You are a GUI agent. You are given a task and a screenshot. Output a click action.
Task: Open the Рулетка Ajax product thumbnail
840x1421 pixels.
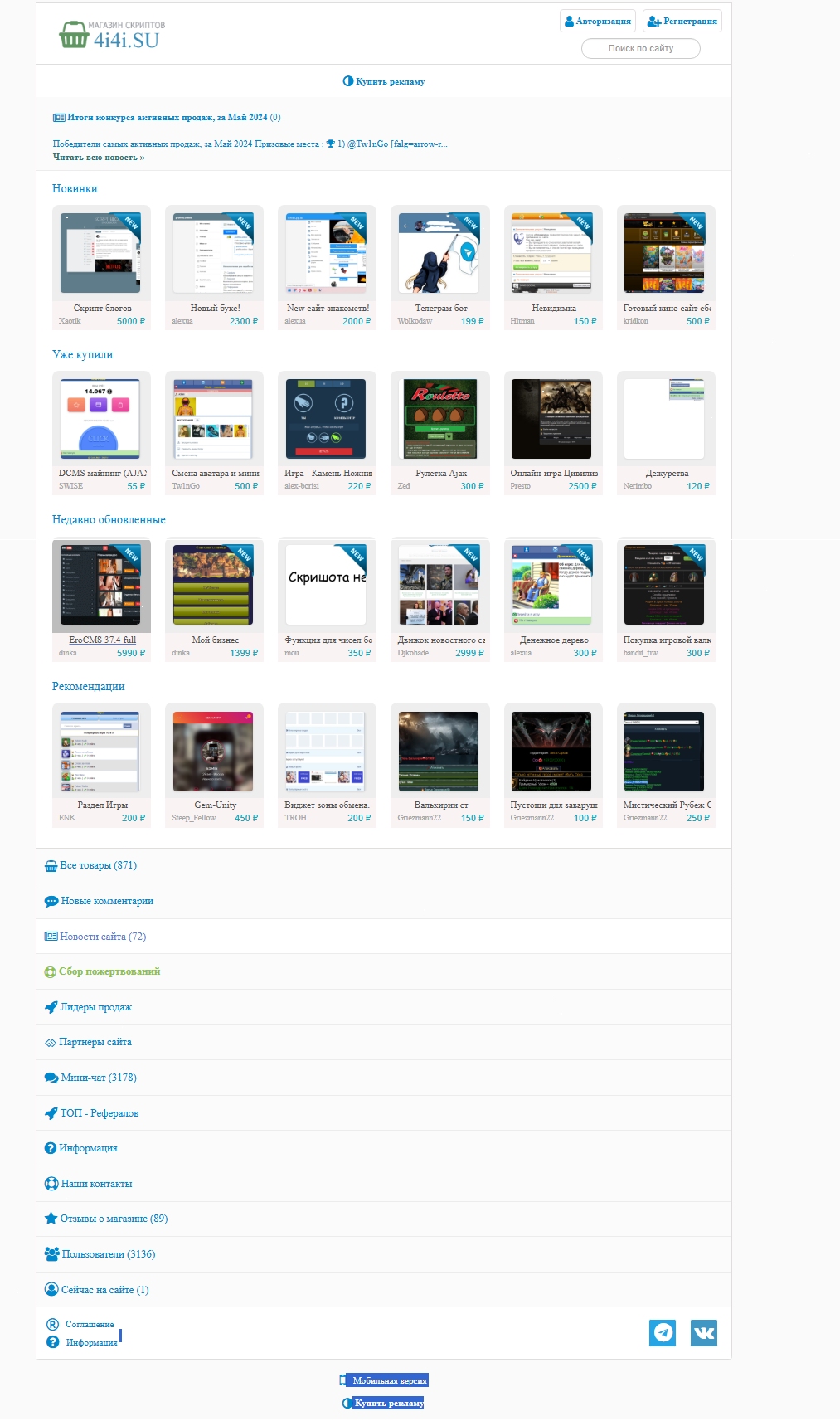(439, 419)
